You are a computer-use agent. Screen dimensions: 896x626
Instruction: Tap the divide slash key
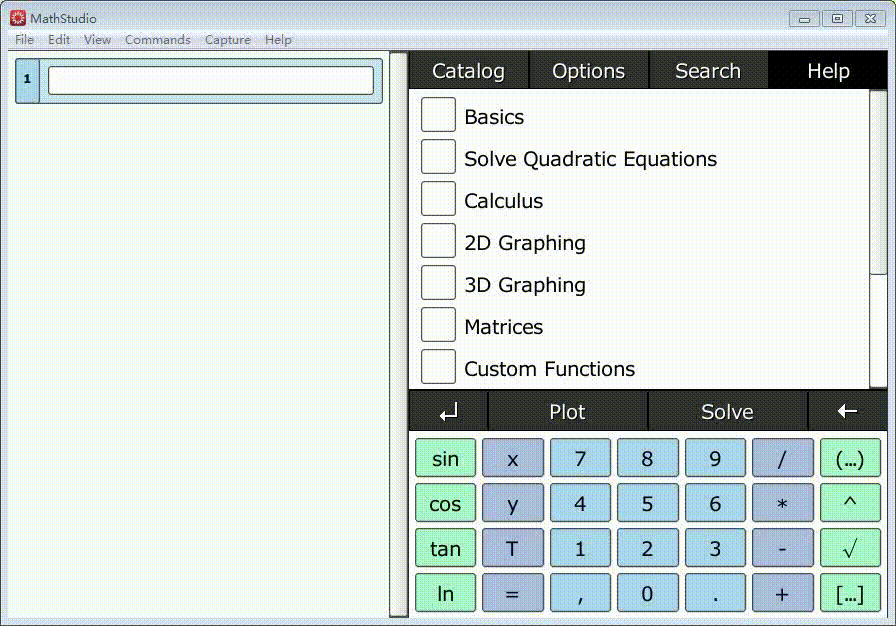[782, 458]
